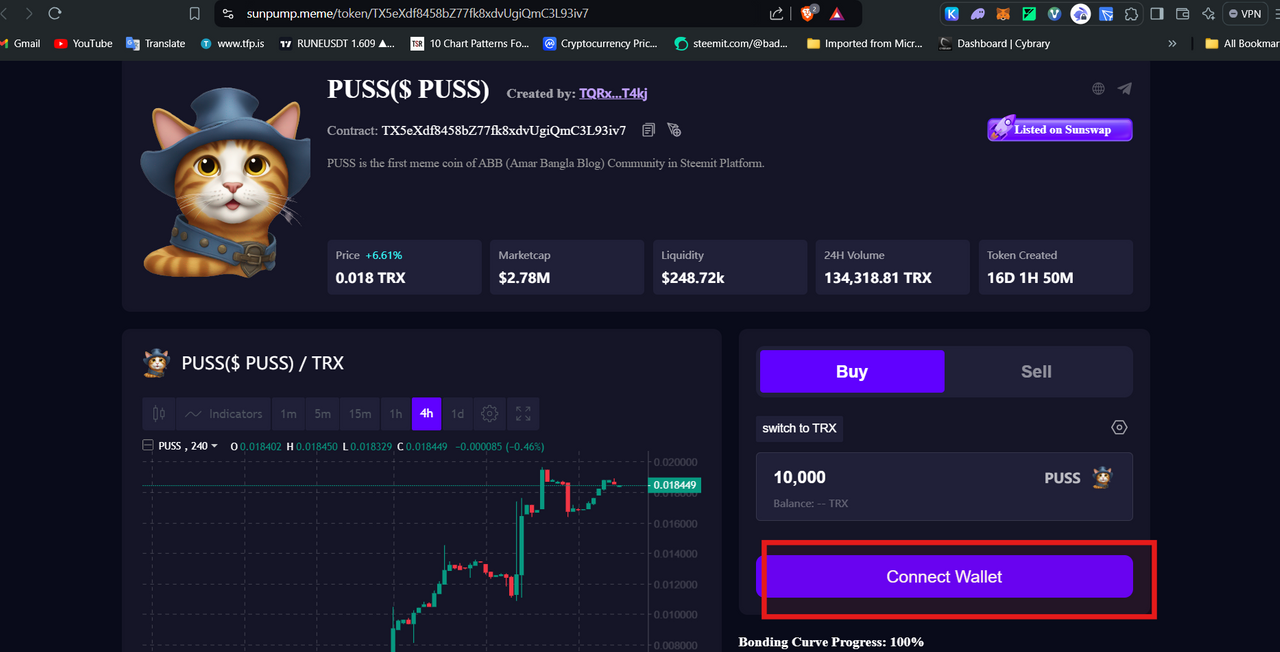Screen dimensions: 1280x652
Task: Open Leo AI sparkle icon
Action: click(x=1208, y=14)
